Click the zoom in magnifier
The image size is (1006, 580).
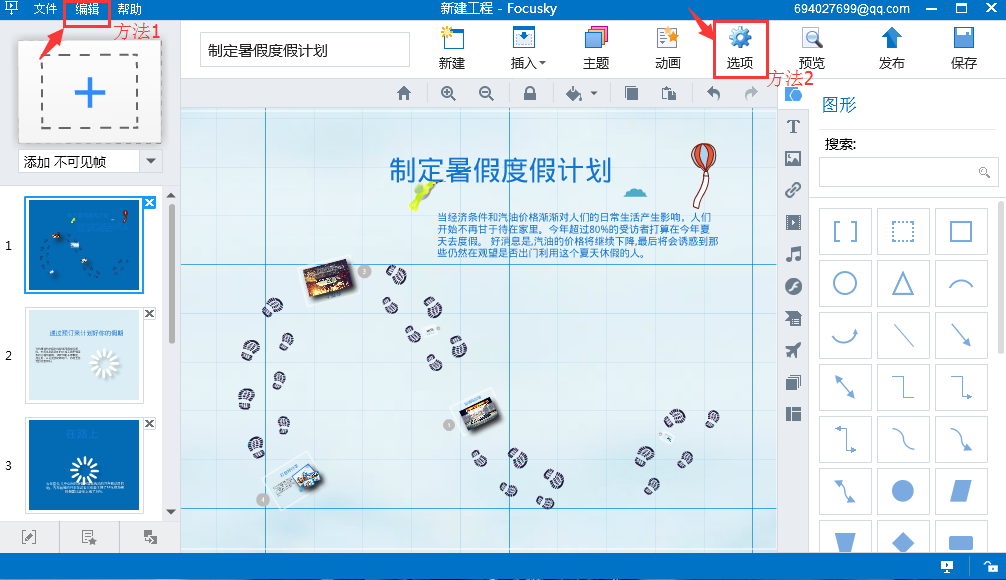coord(448,94)
